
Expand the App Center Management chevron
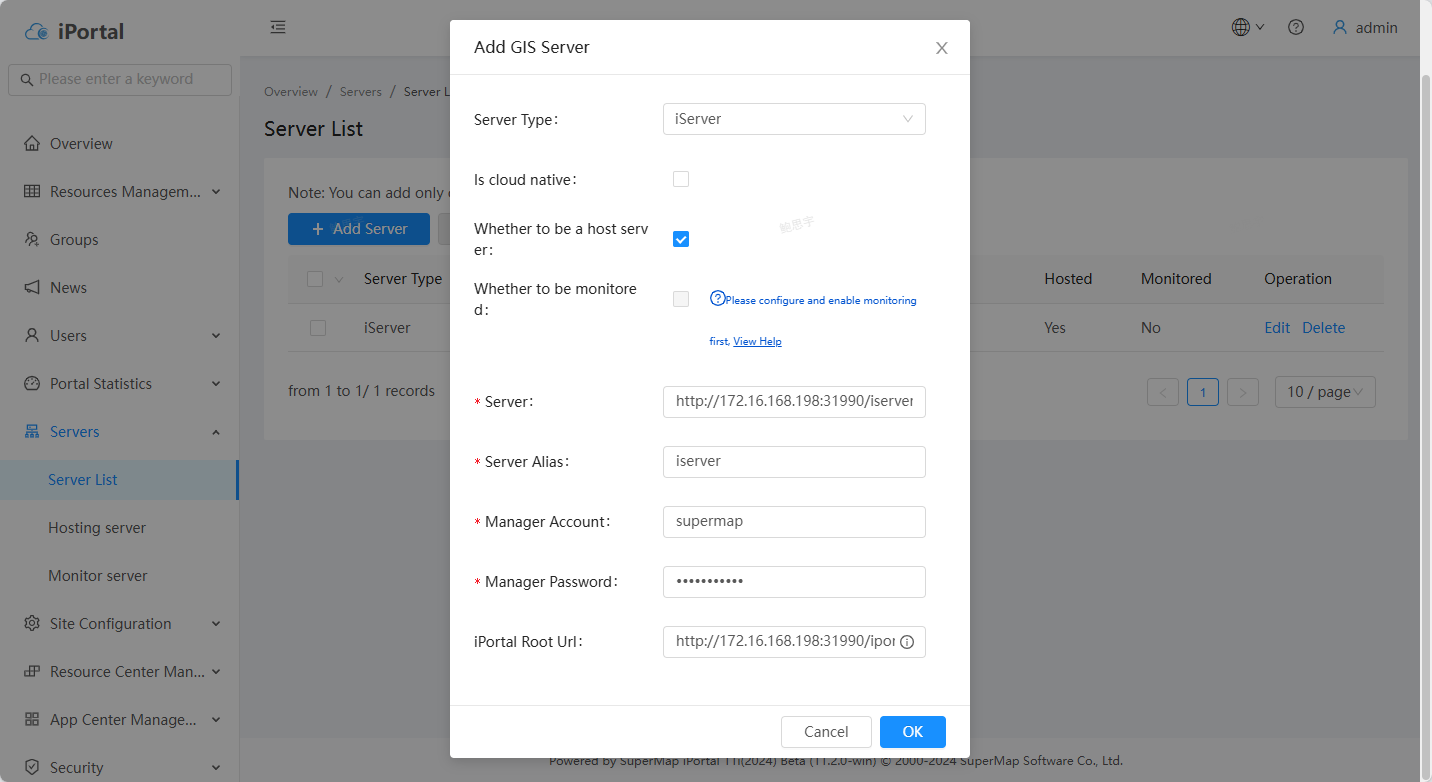click(x=216, y=719)
